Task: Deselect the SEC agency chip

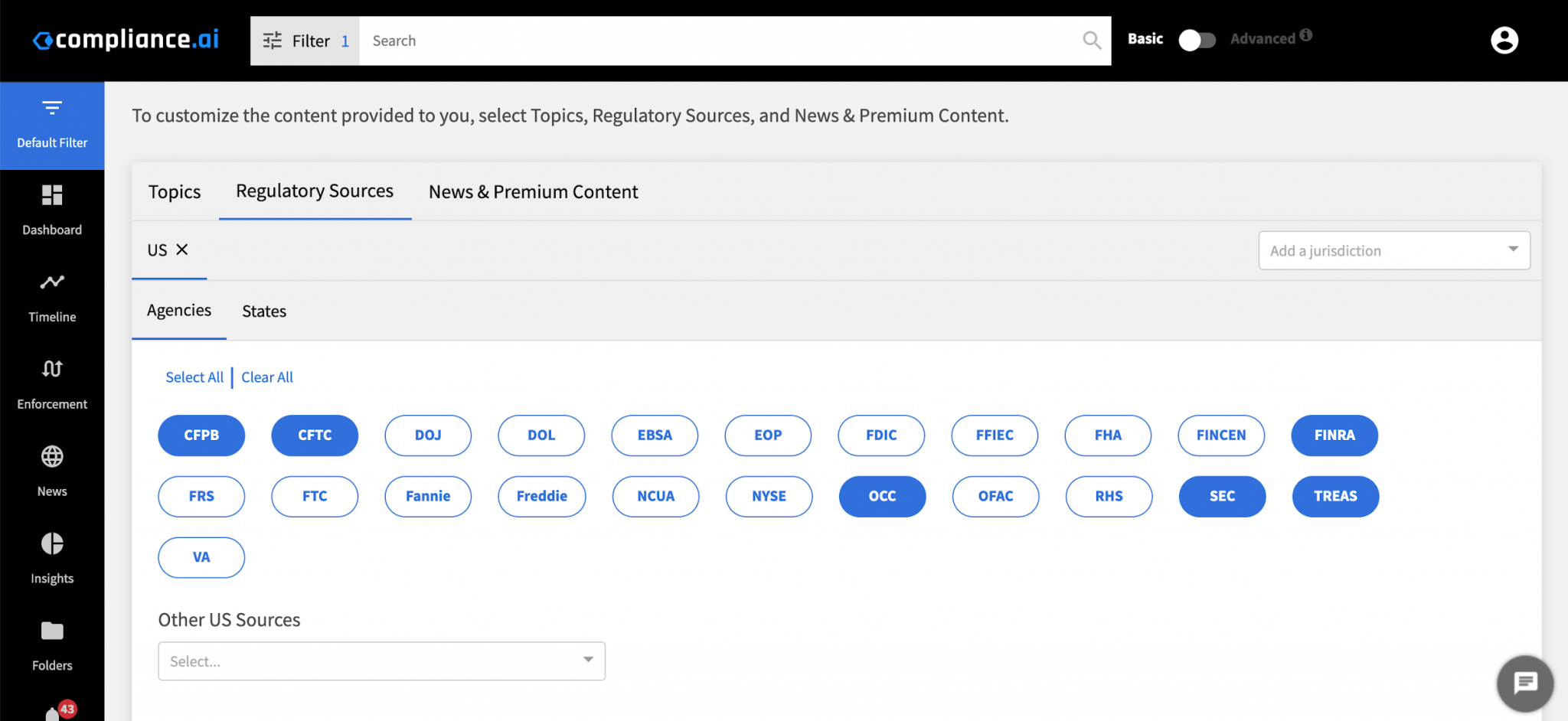Action: click(x=1223, y=497)
